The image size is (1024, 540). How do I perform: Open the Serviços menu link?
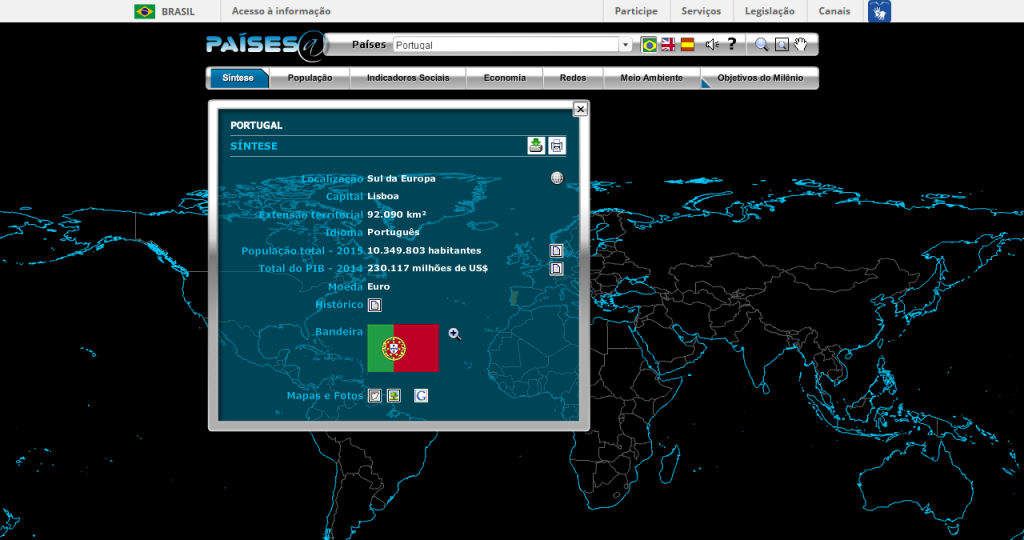(x=701, y=11)
